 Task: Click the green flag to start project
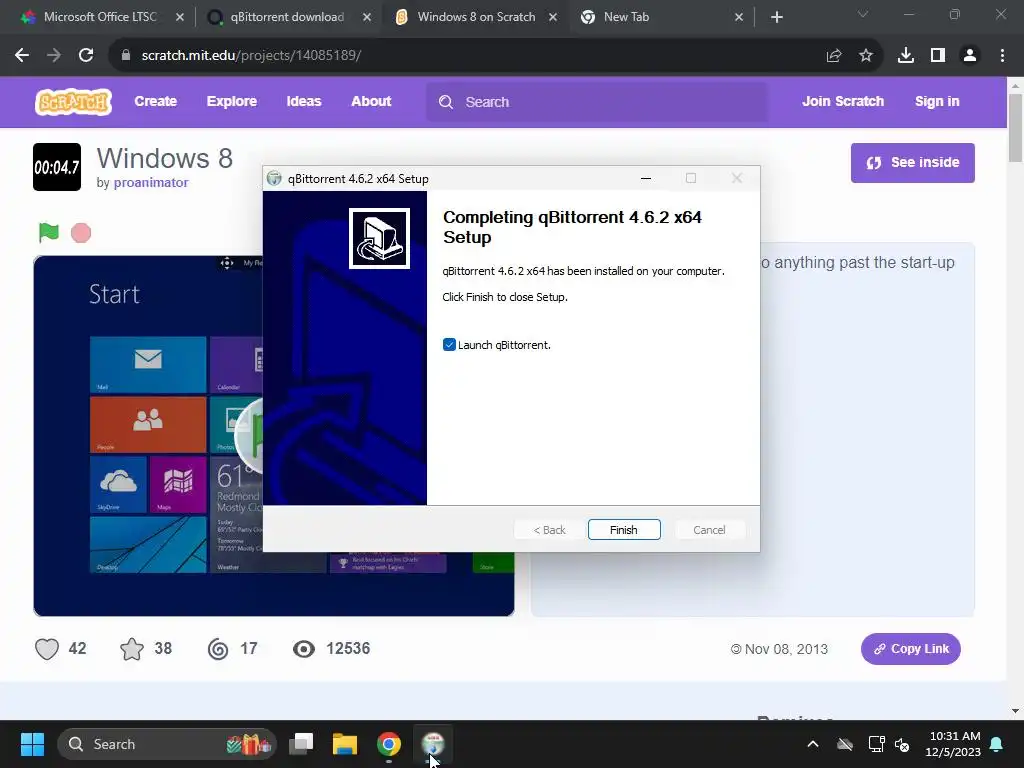pos(49,232)
